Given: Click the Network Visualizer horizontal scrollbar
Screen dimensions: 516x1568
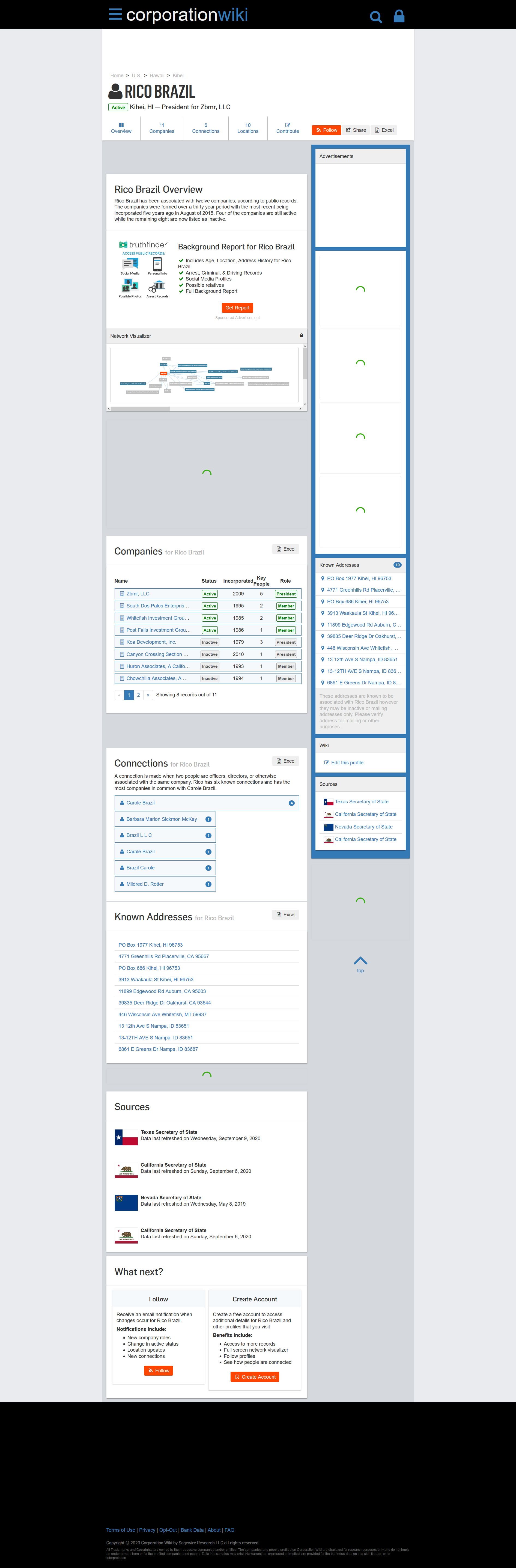Looking at the screenshot, I should click(x=204, y=409).
